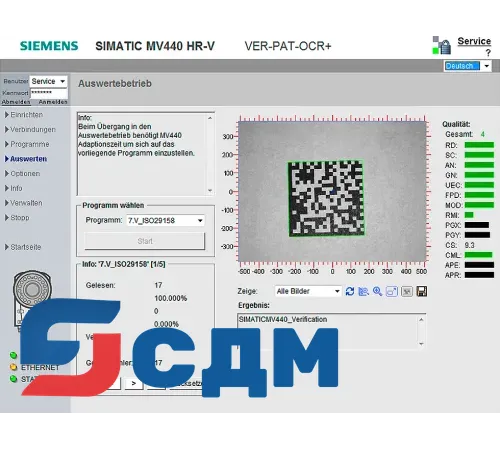500x450 pixels.
Task: Open Info in the sidebar menu
Action: tap(14, 188)
